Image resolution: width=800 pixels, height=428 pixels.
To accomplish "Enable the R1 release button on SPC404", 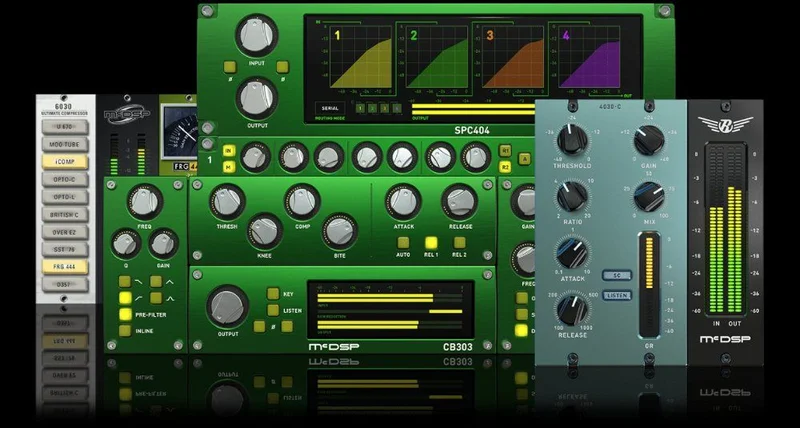I will pyautogui.click(x=506, y=151).
